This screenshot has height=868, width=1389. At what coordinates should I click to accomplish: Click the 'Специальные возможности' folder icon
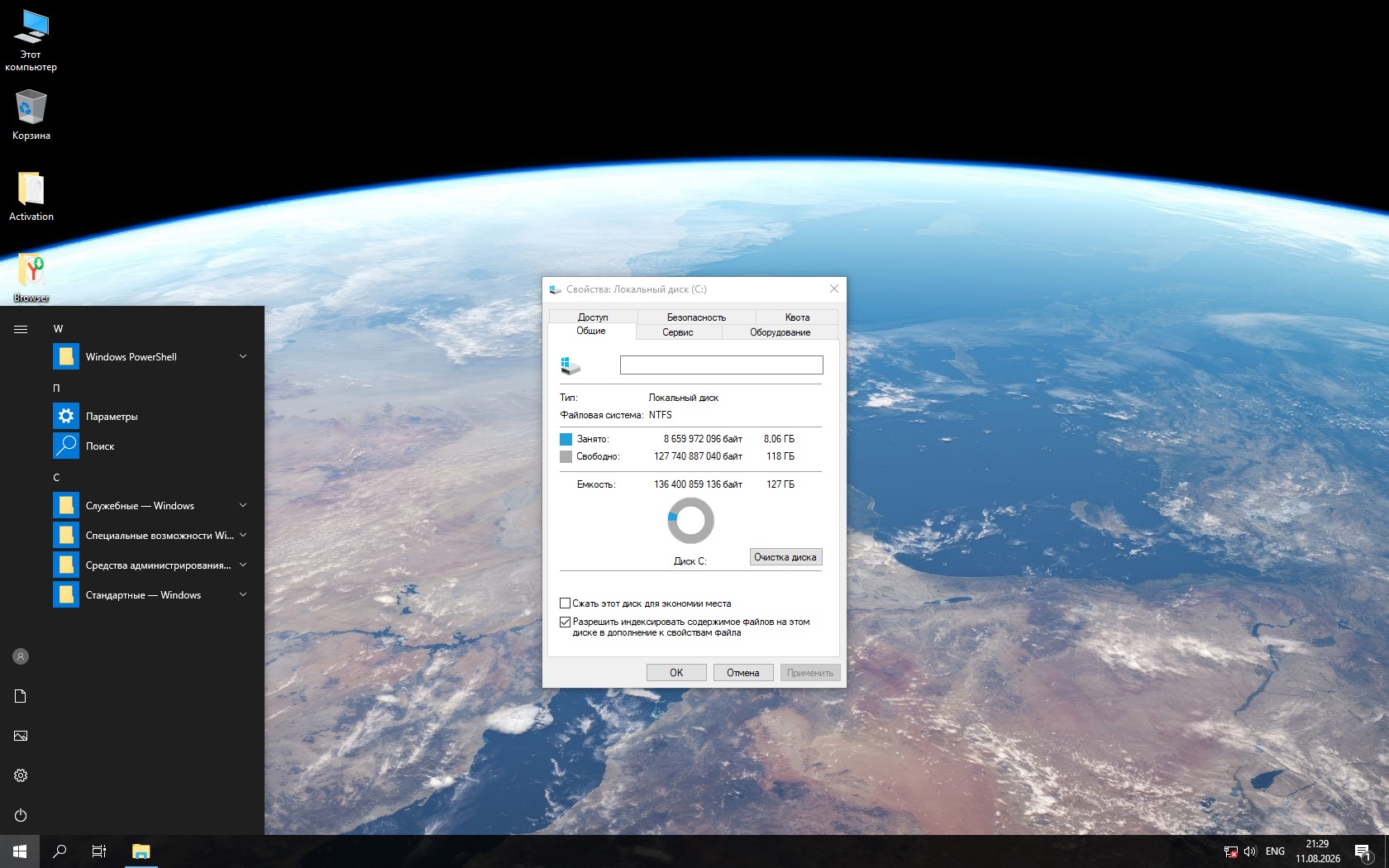(x=66, y=536)
